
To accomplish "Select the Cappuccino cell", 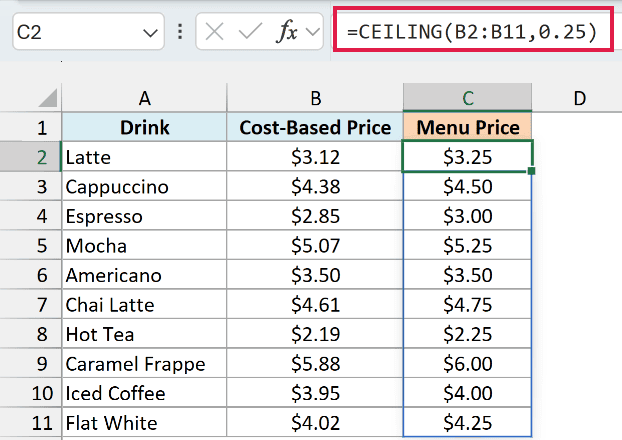I will pos(144,186).
